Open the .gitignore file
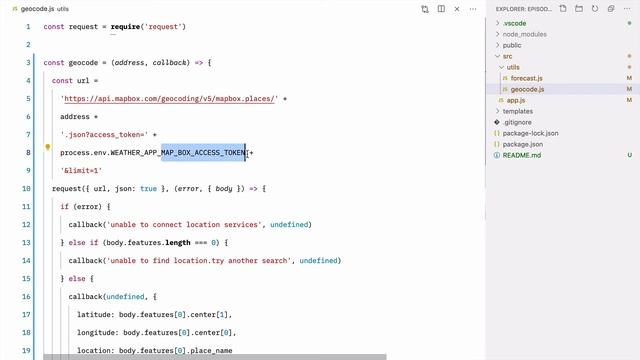The width and height of the screenshot is (640, 360). pos(517,122)
